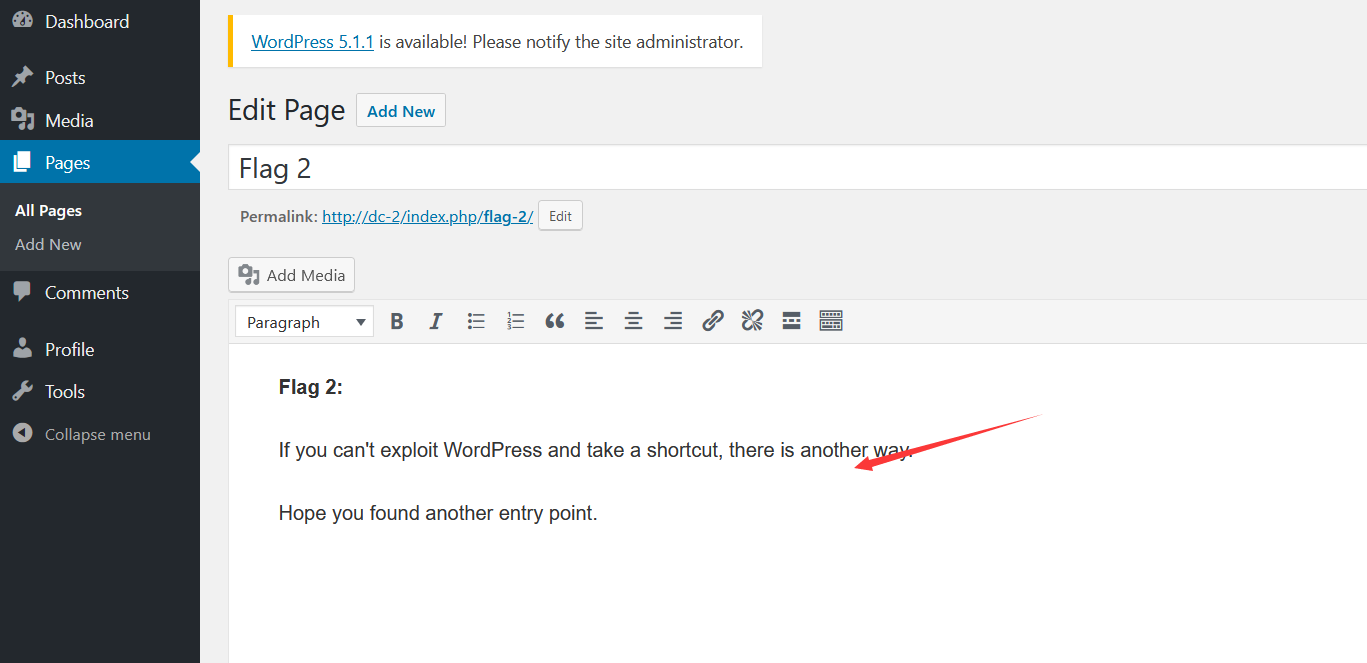Insert a numbered list
1367x663 pixels.
[x=516, y=321]
